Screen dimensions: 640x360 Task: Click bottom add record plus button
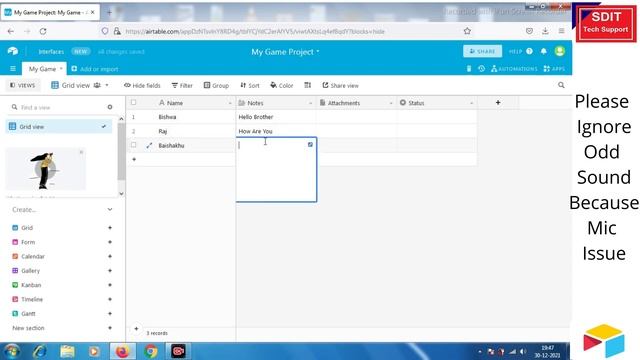136,329
